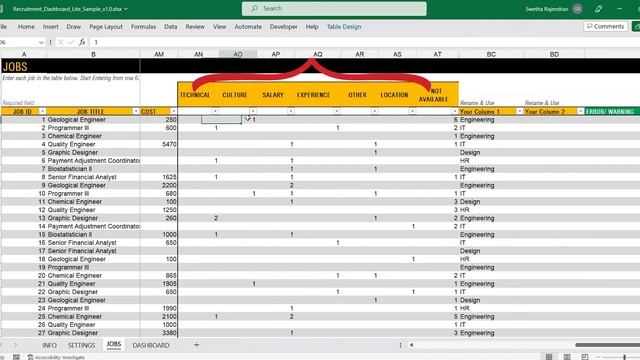Image resolution: width=640 pixels, height=360 pixels.
Task: Switch to DASHBOARD sheet tab
Action: [151, 345]
